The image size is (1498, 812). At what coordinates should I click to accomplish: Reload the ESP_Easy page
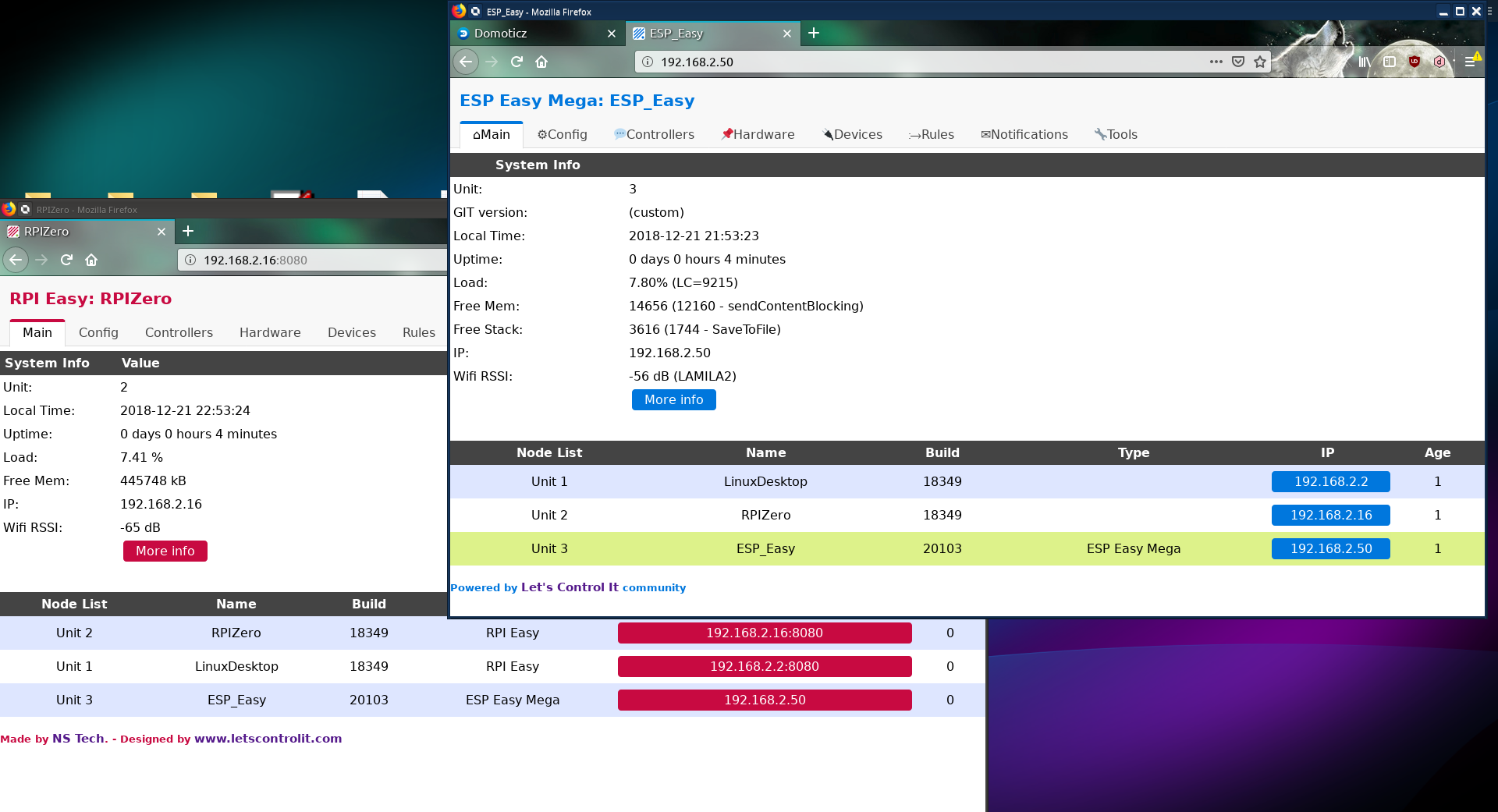click(x=516, y=62)
